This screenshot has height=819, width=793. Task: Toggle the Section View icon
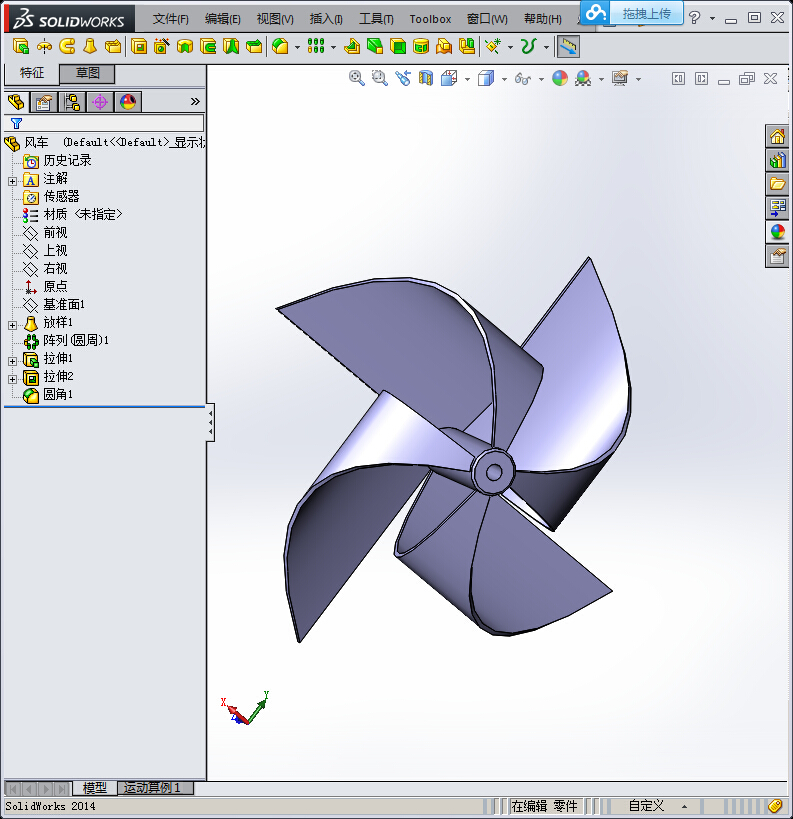[426, 78]
